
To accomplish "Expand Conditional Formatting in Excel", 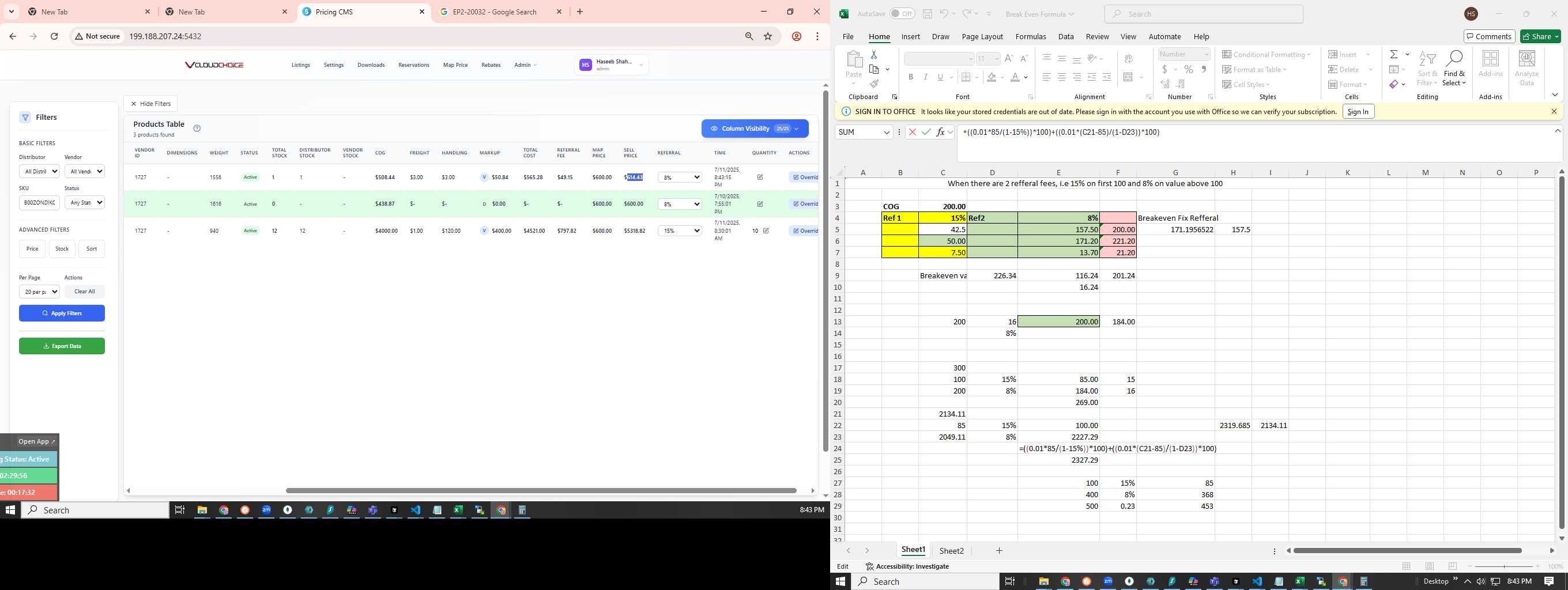I will (1266, 55).
